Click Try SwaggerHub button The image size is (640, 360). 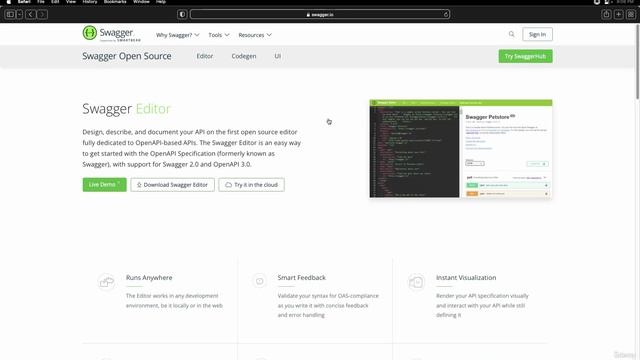coord(525,56)
